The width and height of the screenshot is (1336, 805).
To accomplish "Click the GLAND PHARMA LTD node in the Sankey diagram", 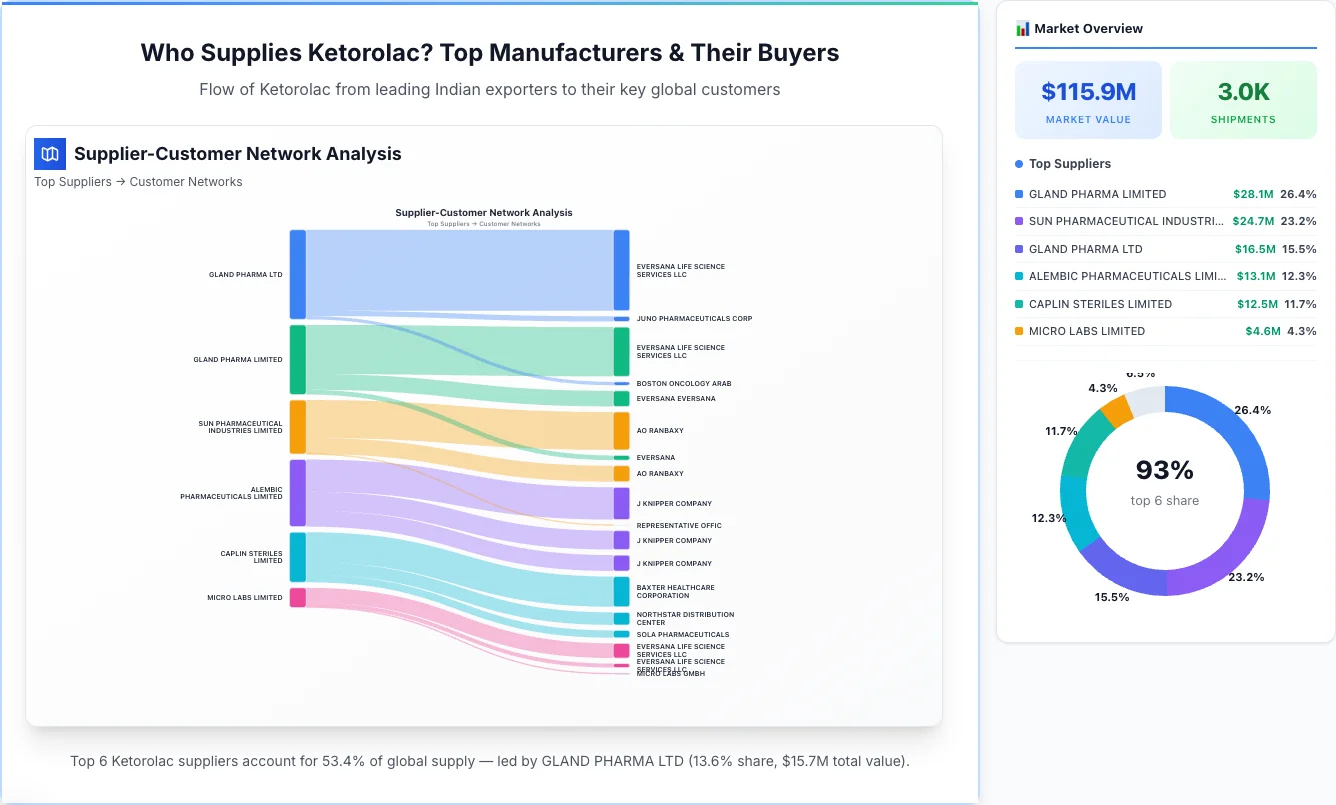I will (295, 274).
